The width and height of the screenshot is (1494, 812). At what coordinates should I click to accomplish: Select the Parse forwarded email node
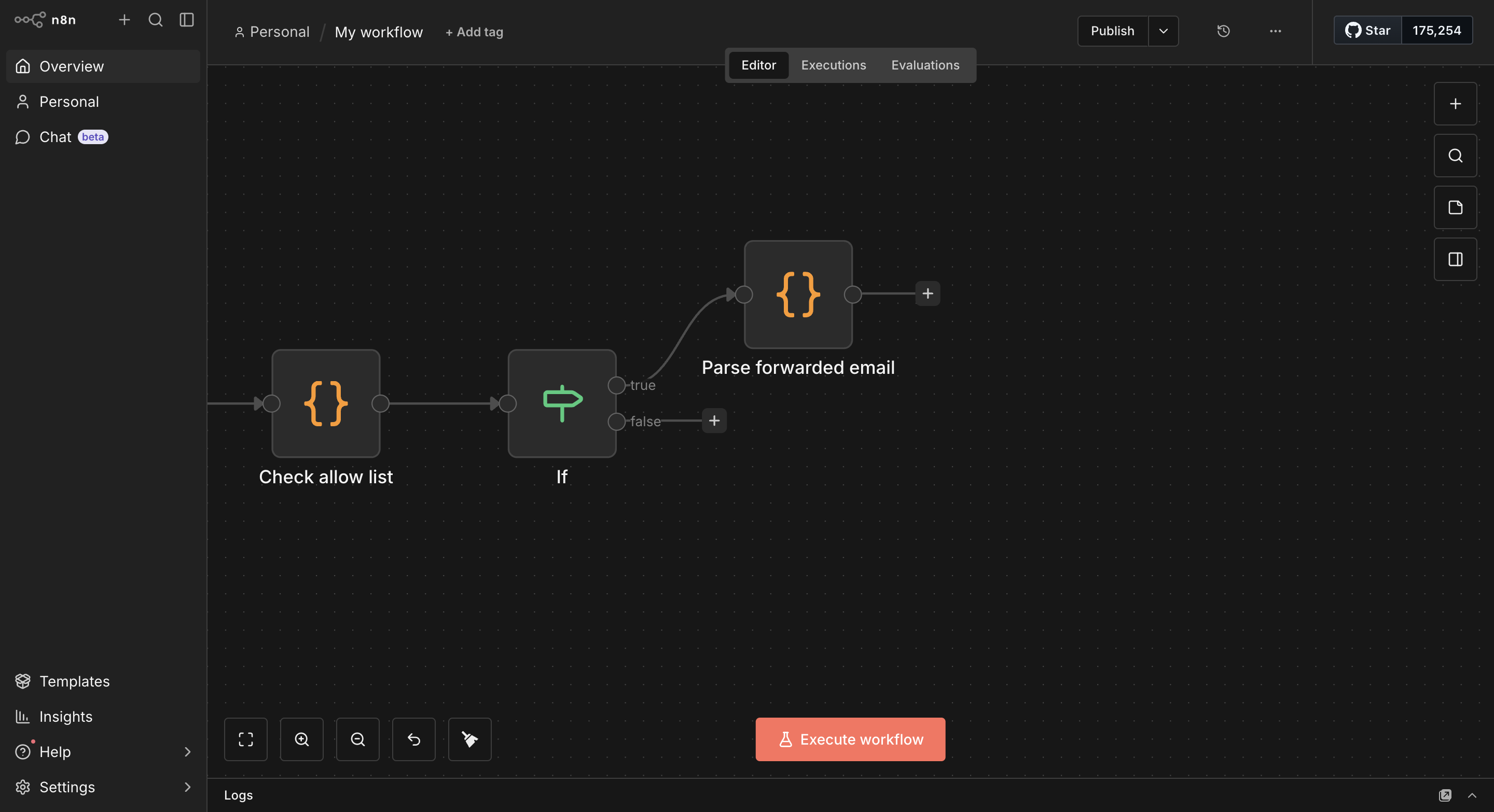(797, 295)
